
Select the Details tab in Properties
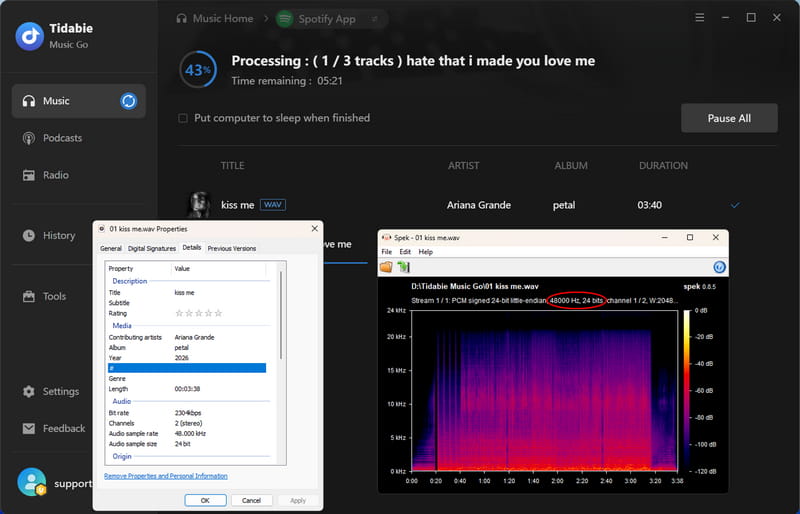[192, 247]
